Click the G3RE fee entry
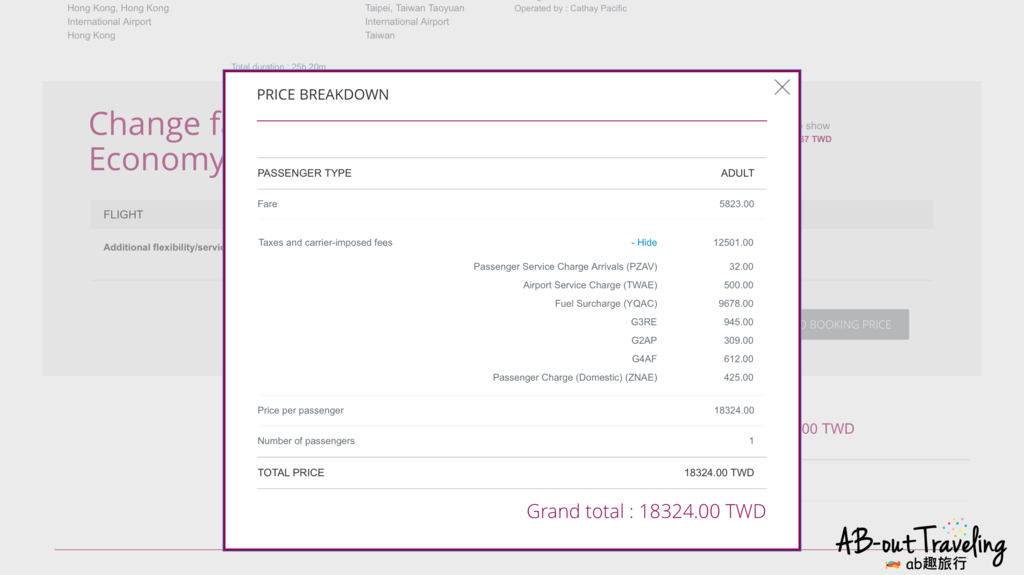1024x575 pixels. tap(644, 323)
